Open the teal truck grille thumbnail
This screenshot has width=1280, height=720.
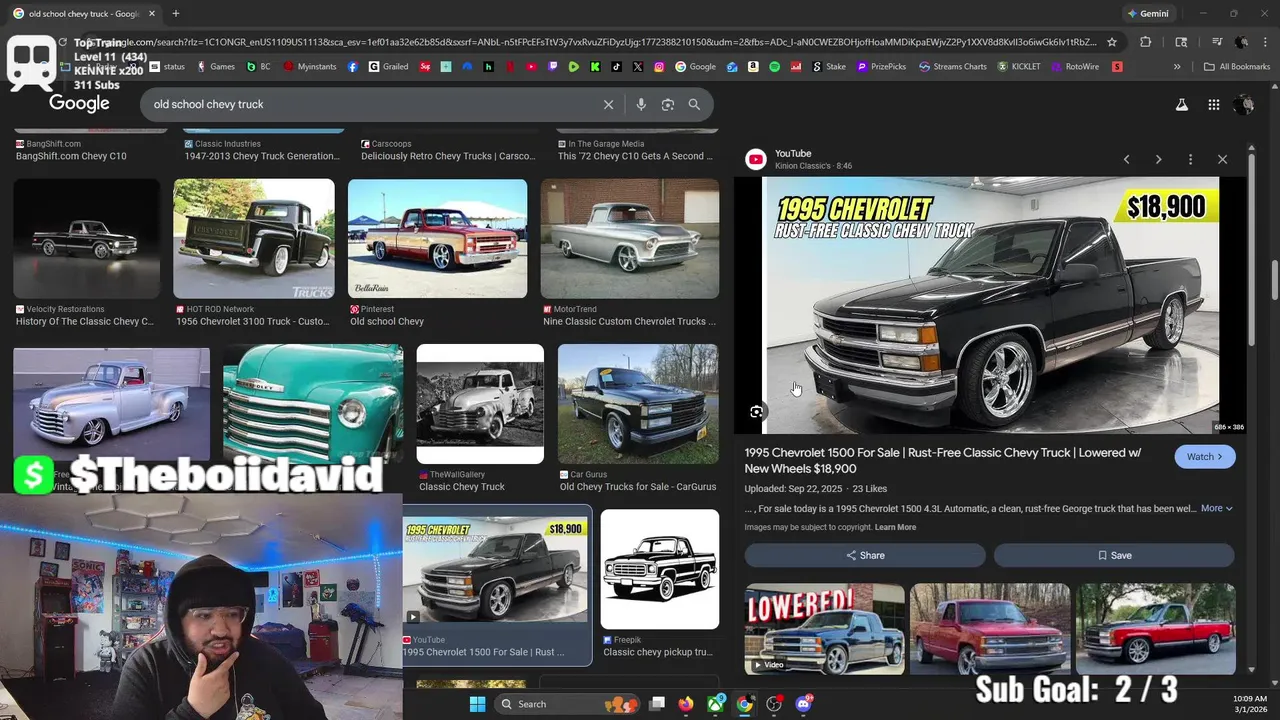click(313, 404)
